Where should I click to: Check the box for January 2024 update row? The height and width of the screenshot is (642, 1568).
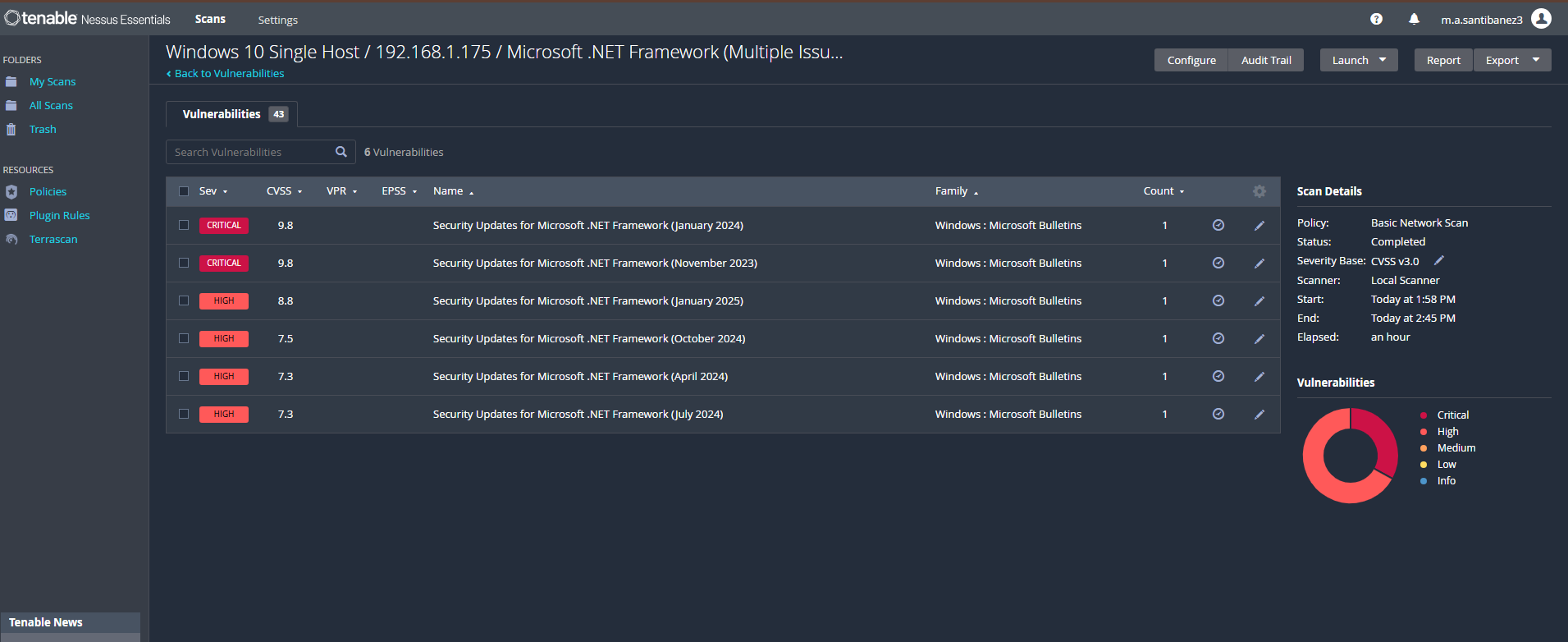(x=184, y=225)
